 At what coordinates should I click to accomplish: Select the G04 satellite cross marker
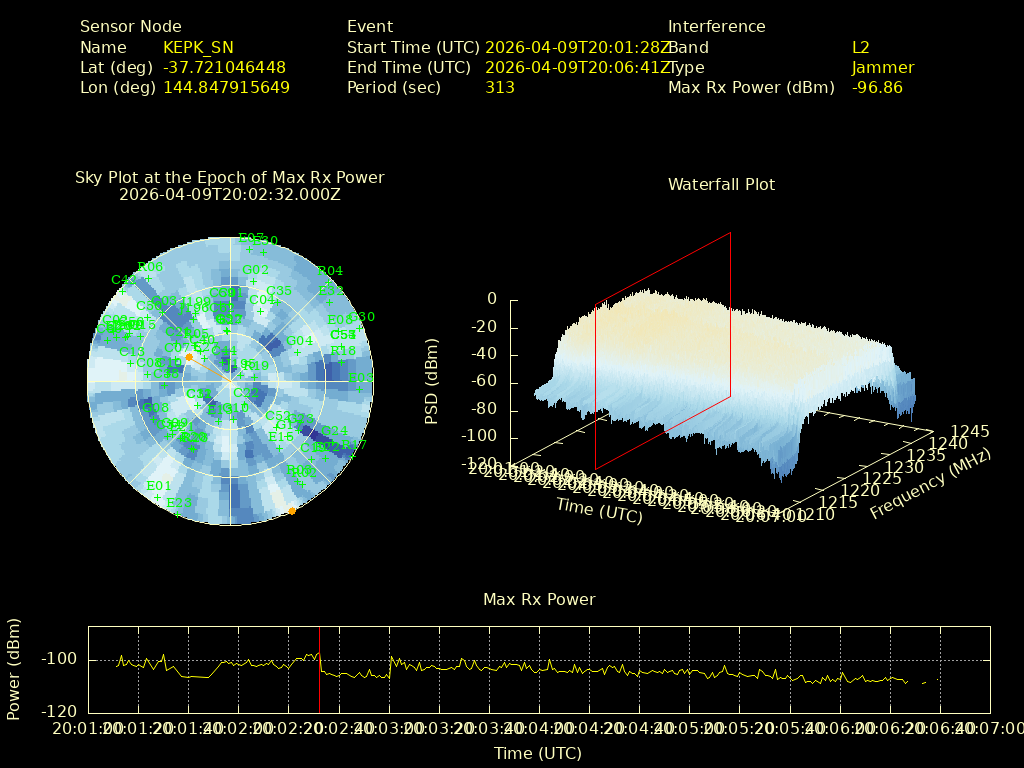pyautogui.click(x=297, y=352)
